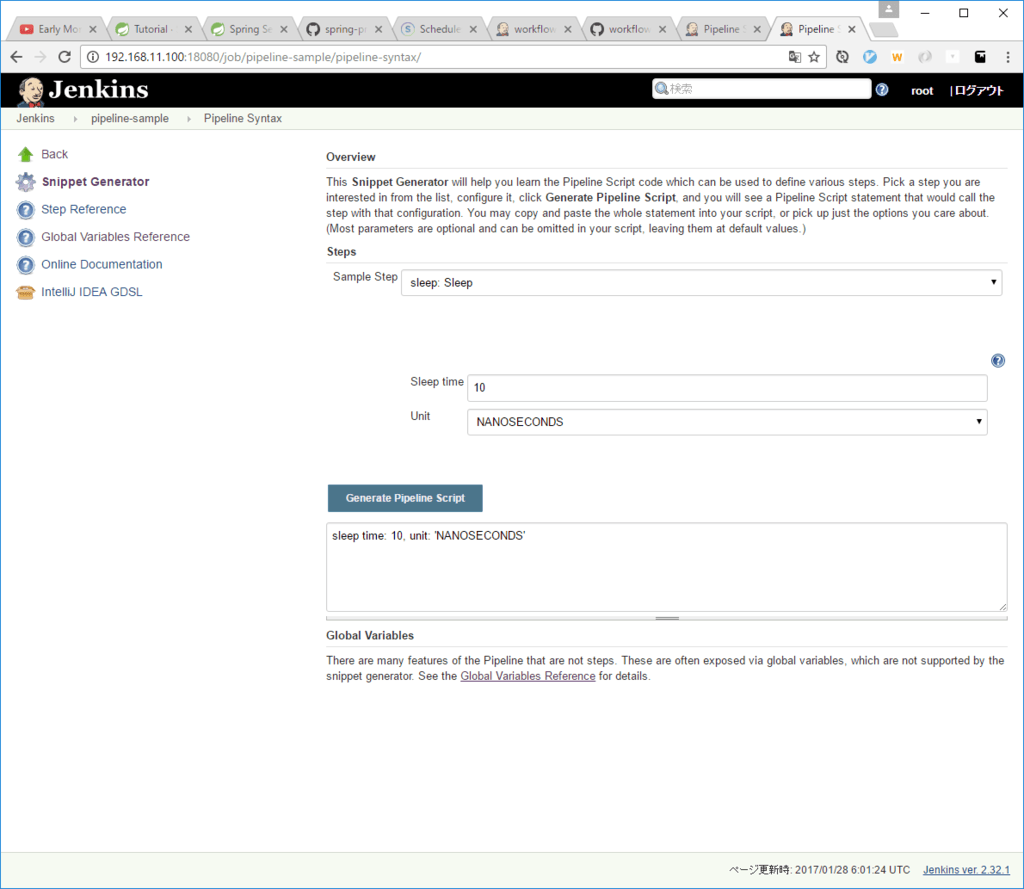Click the Jenkins logo in header

pyautogui.click(x=83, y=90)
